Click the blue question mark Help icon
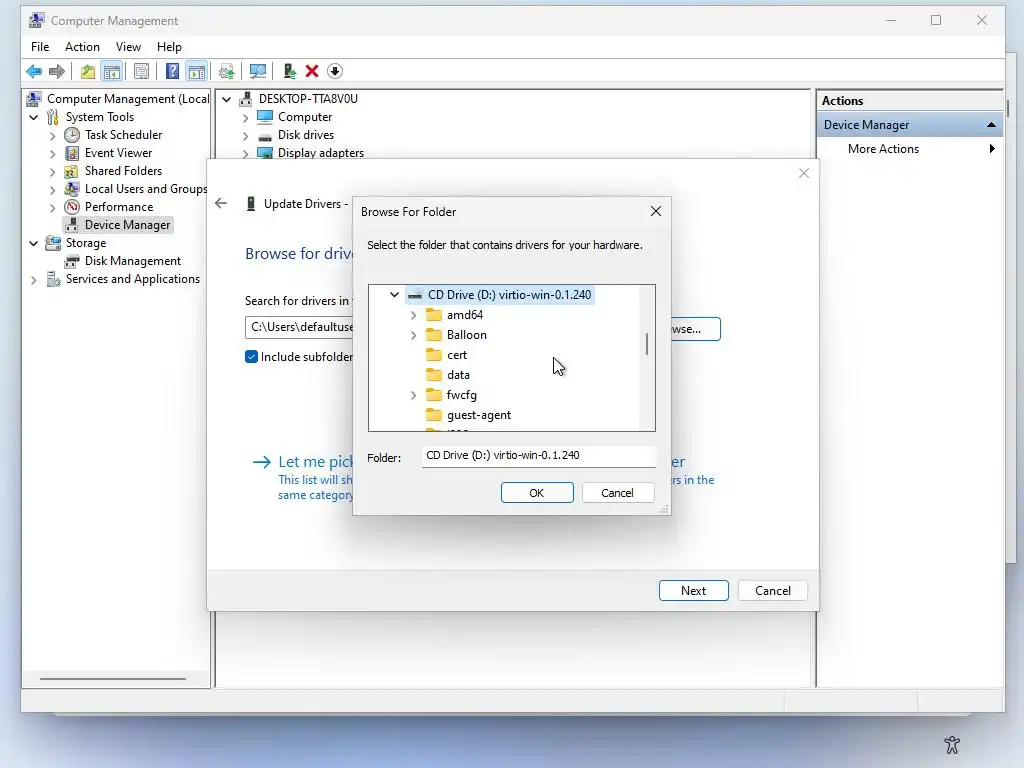The height and width of the screenshot is (768, 1024). coord(172,71)
